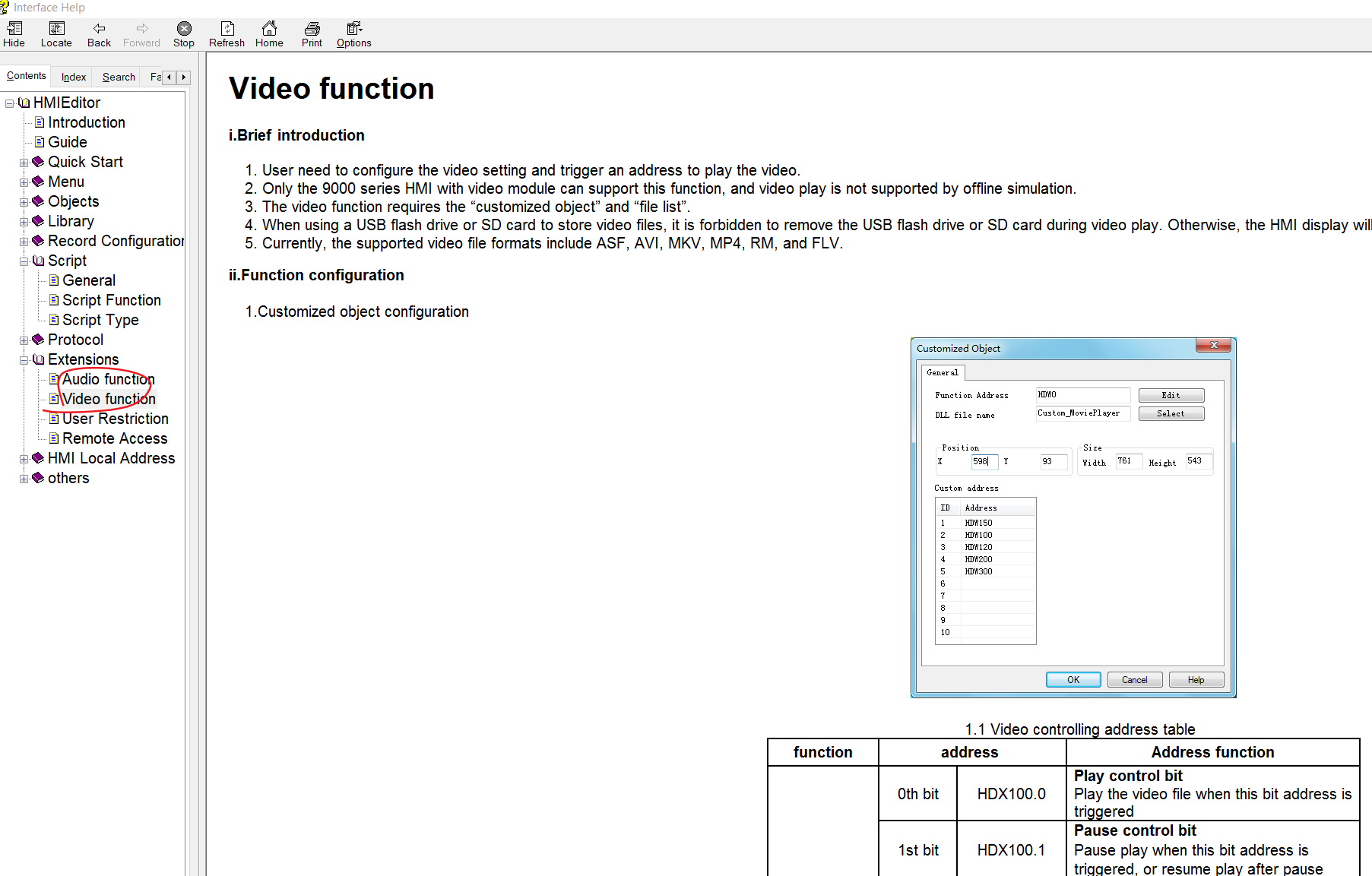
Task: Collapse the Script book node
Action: pyautogui.click(x=24, y=261)
